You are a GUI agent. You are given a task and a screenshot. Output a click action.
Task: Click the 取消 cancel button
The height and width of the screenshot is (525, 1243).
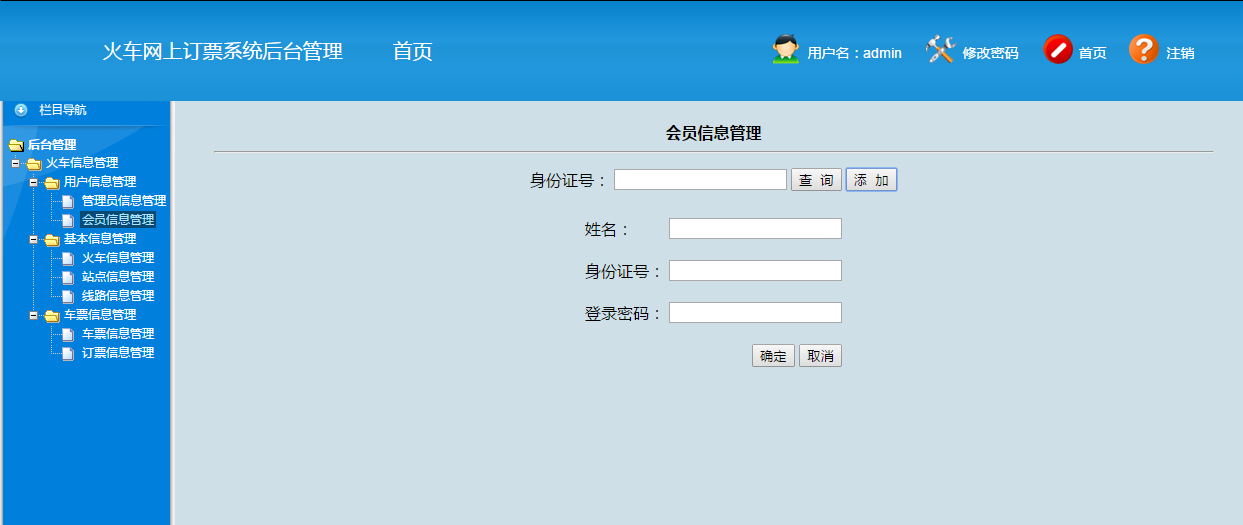pyautogui.click(x=820, y=356)
